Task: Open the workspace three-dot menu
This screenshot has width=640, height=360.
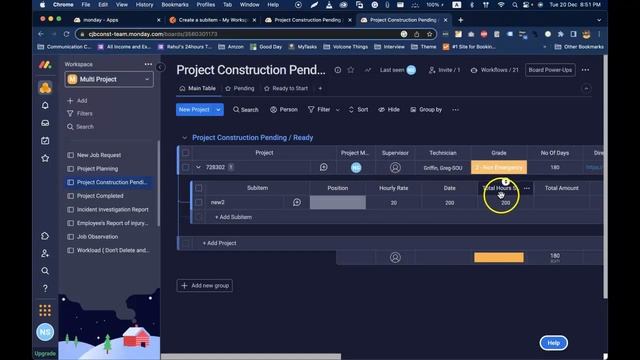Action: pyautogui.click(x=148, y=64)
